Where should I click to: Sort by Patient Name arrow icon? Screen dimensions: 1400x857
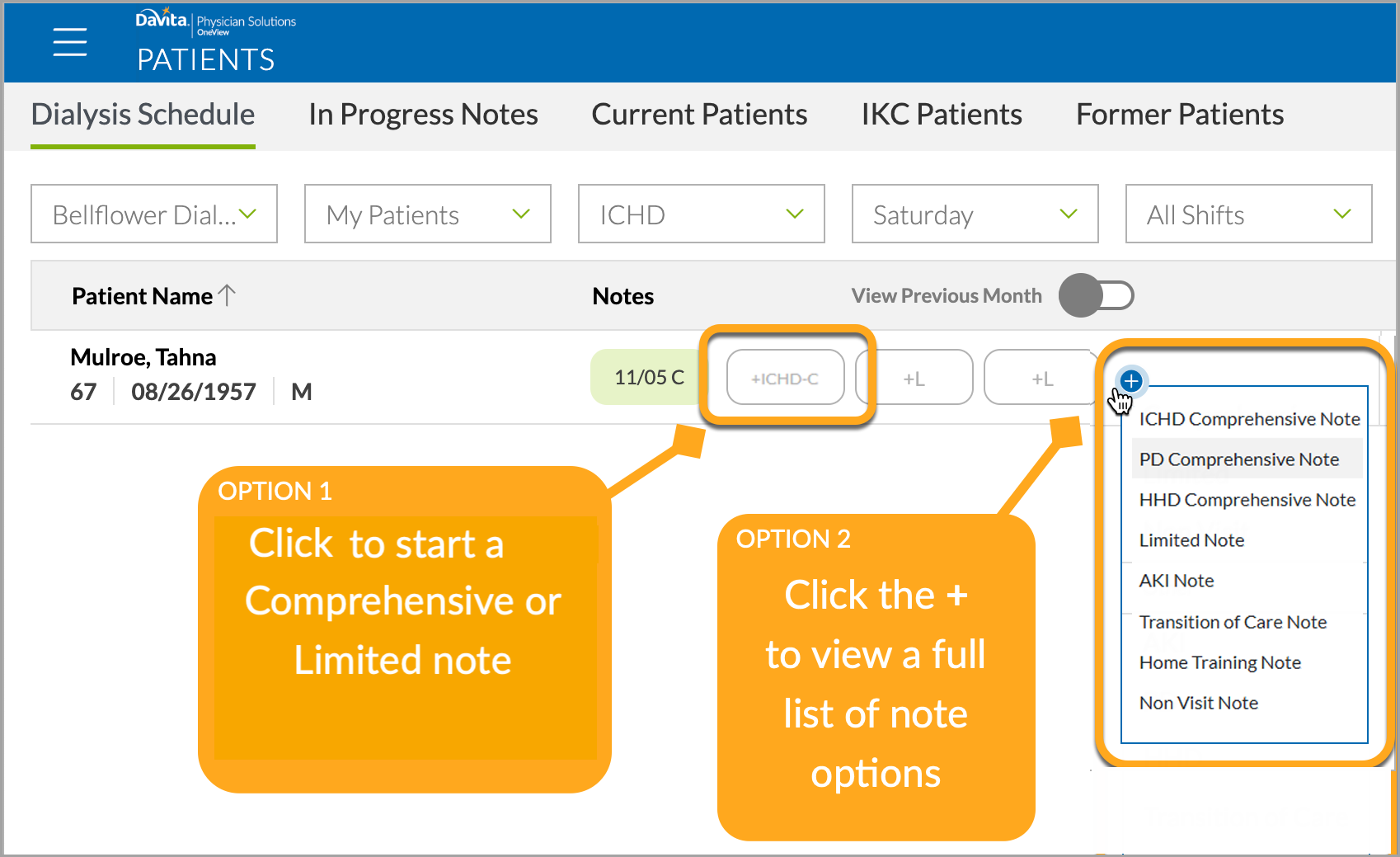click(228, 295)
